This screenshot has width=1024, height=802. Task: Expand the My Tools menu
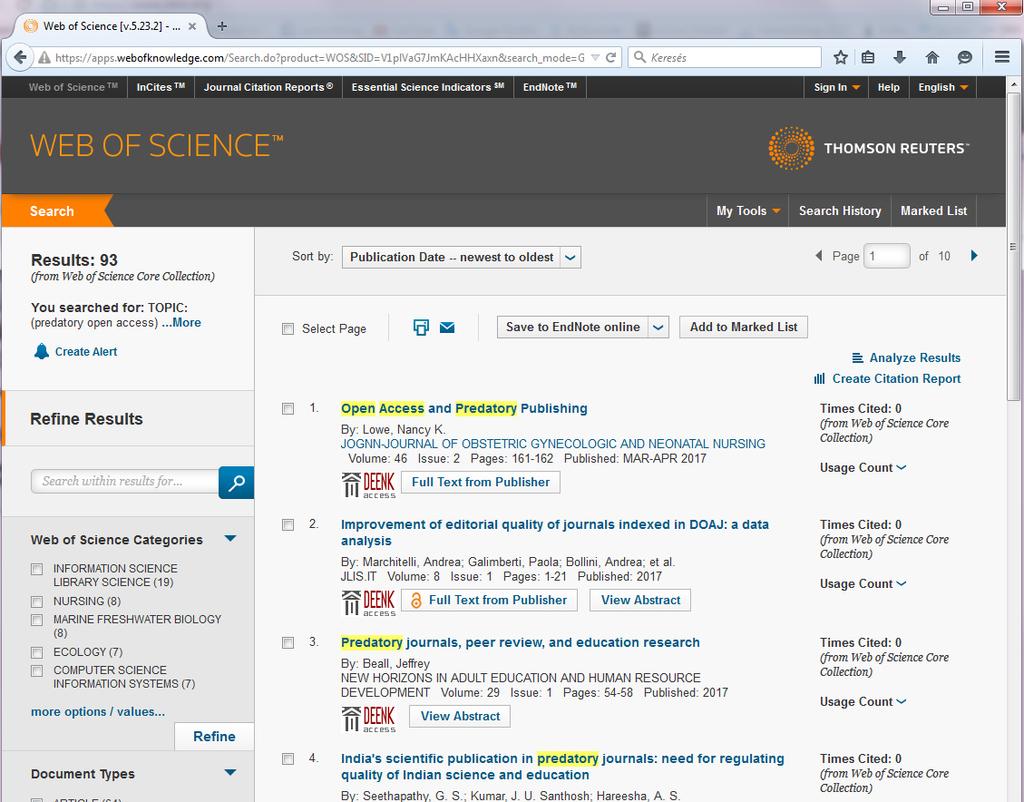tap(748, 211)
